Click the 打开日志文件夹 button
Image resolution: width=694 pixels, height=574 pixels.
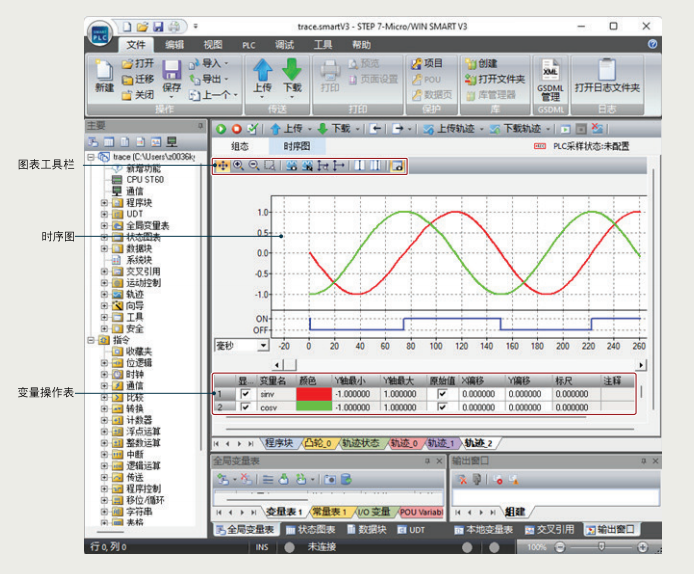[x=606, y=75]
